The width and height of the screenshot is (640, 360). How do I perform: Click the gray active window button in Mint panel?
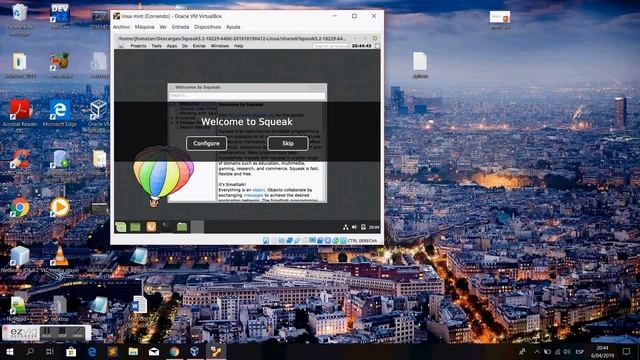198,227
